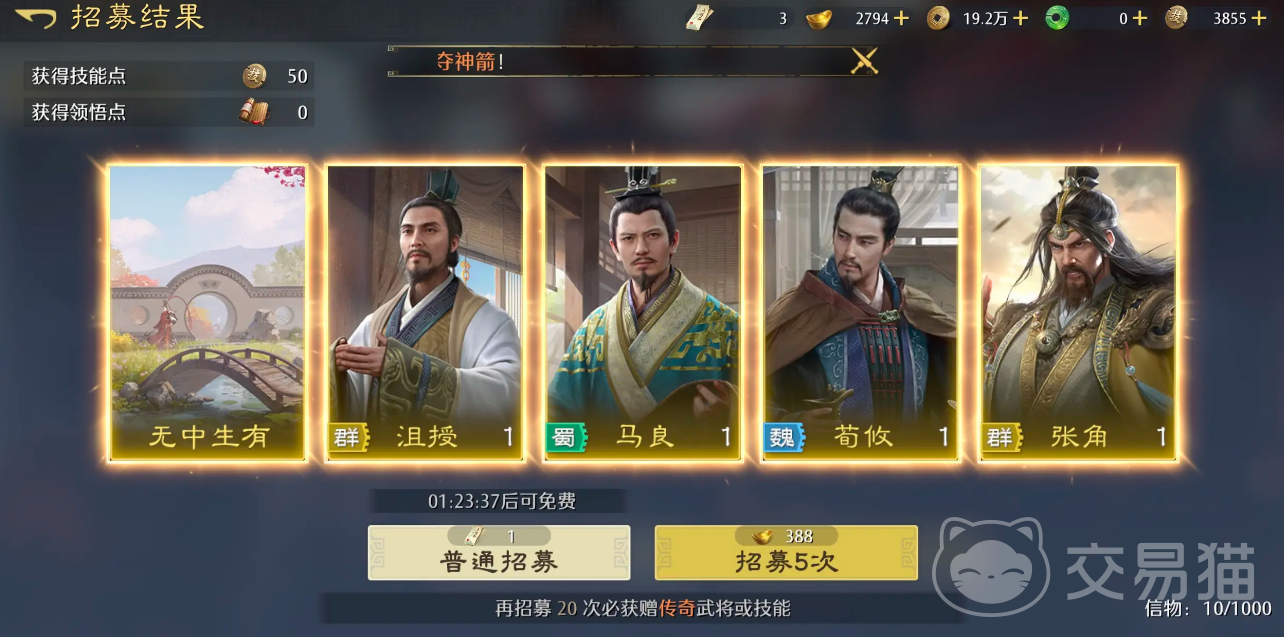This screenshot has height=637, width=1284.
Task: Click the gold ingot currency icon
Action: pyautogui.click(x=819, y=18)
